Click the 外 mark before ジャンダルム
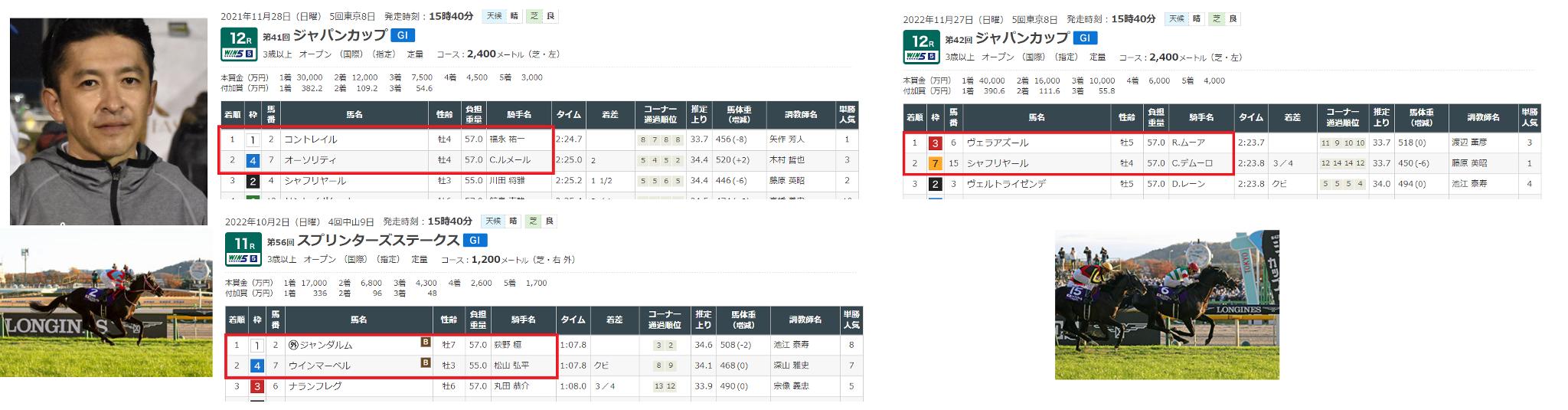This screenshot has height=410, width=1568. click(292, 346)
